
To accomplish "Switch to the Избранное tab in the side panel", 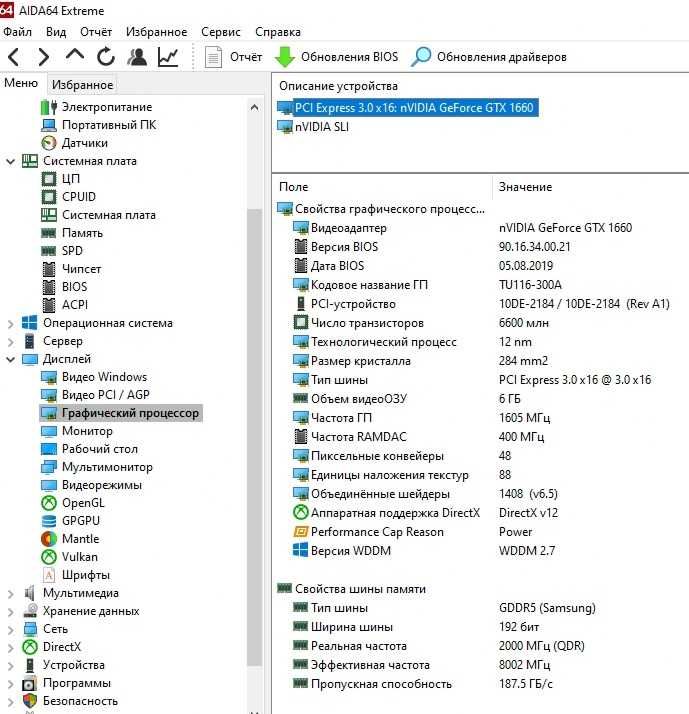I will (x=82, y=85).
